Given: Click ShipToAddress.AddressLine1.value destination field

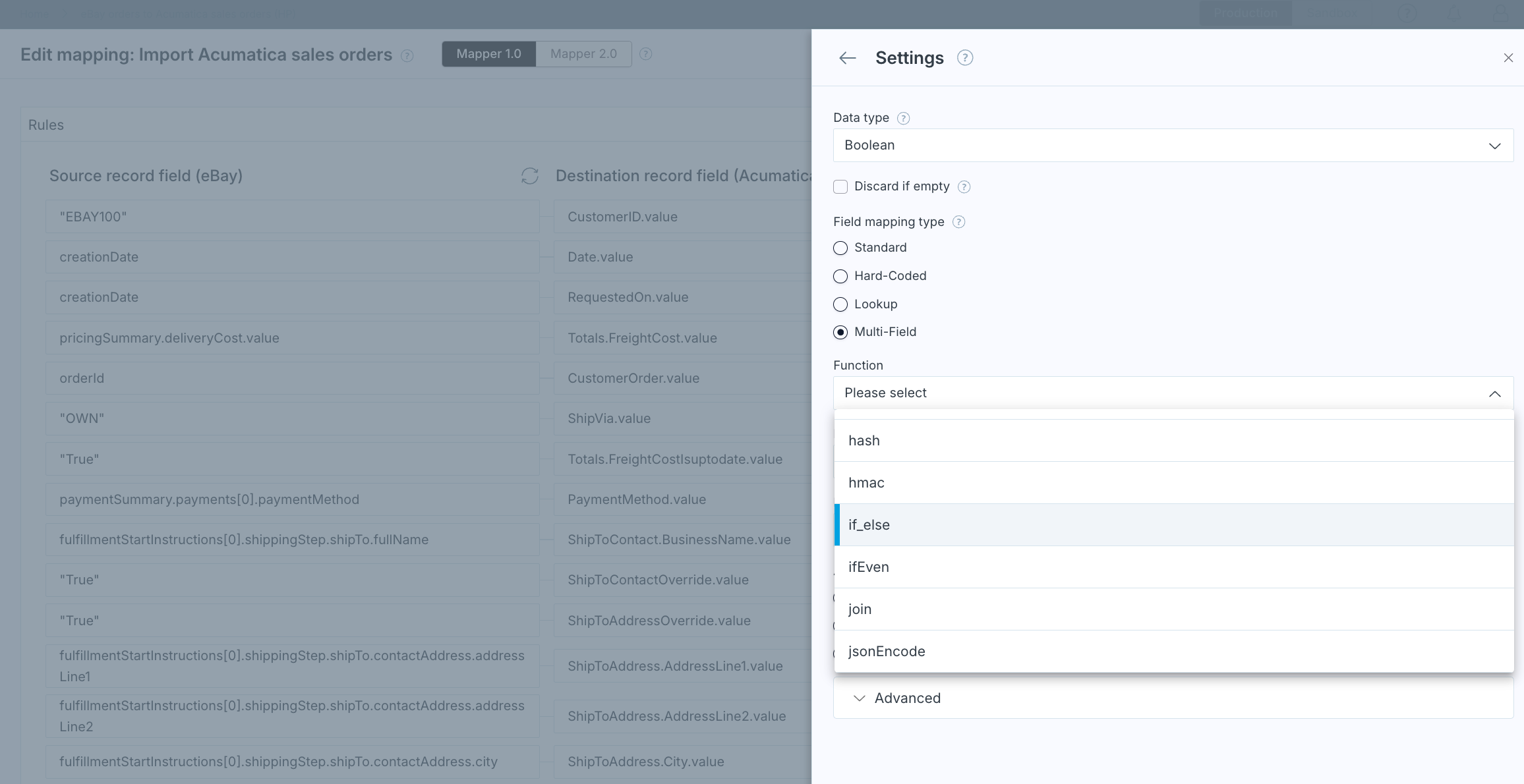Looking at the screenshot, I should click(683, 666).
